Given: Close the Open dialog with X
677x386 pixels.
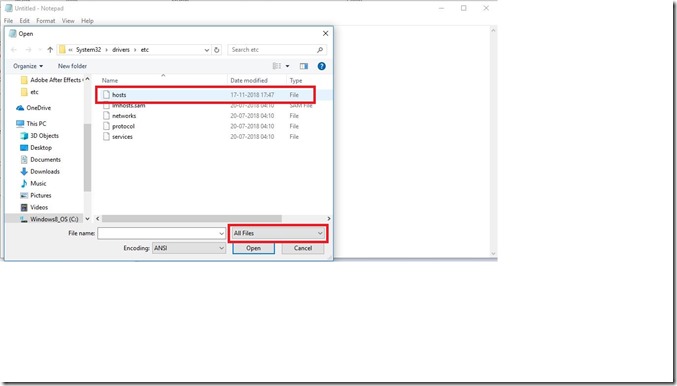Looking at the screenshot, I should pyautogui.click(x=326, y=33).
